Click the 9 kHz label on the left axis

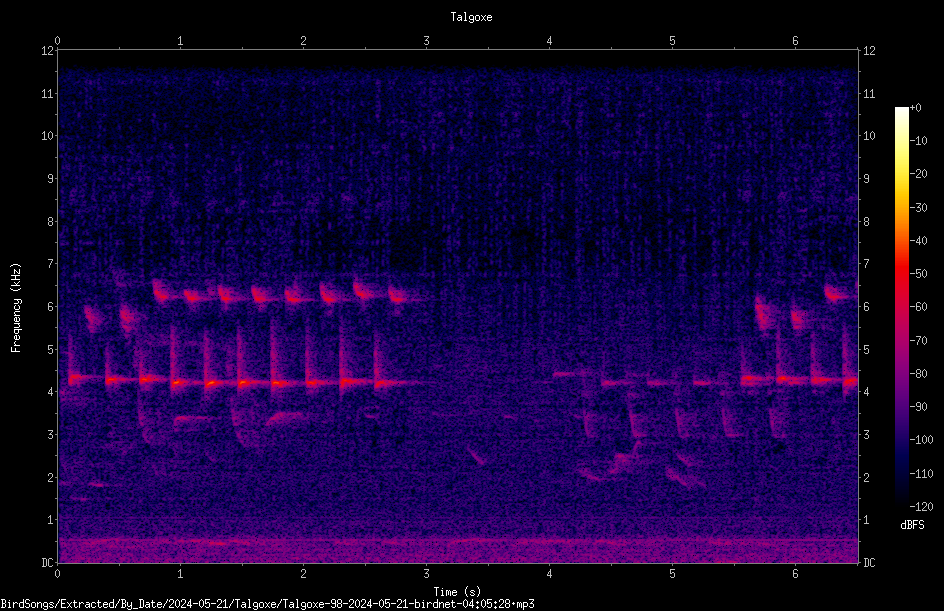pos(51,178)
